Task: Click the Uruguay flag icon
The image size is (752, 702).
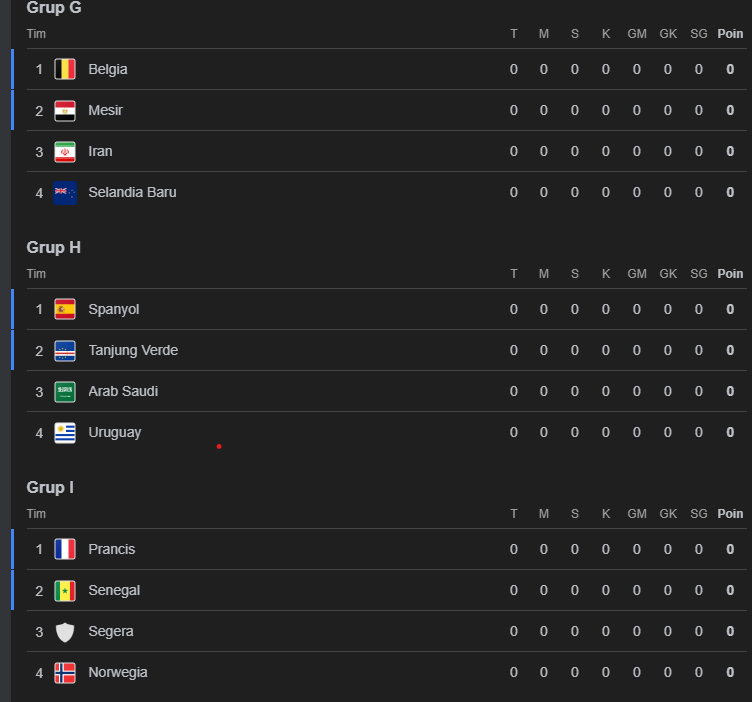Action: click(x=65, y=432)
